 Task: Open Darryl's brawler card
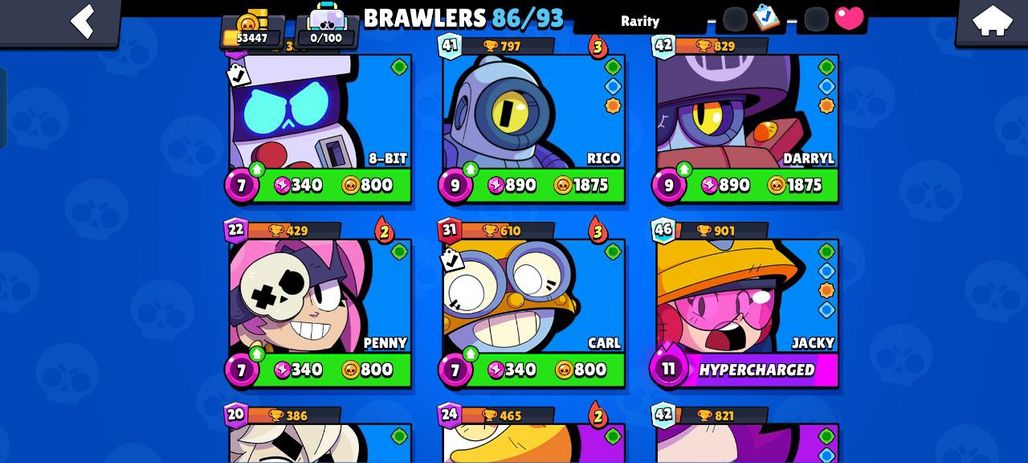[747, 129]
